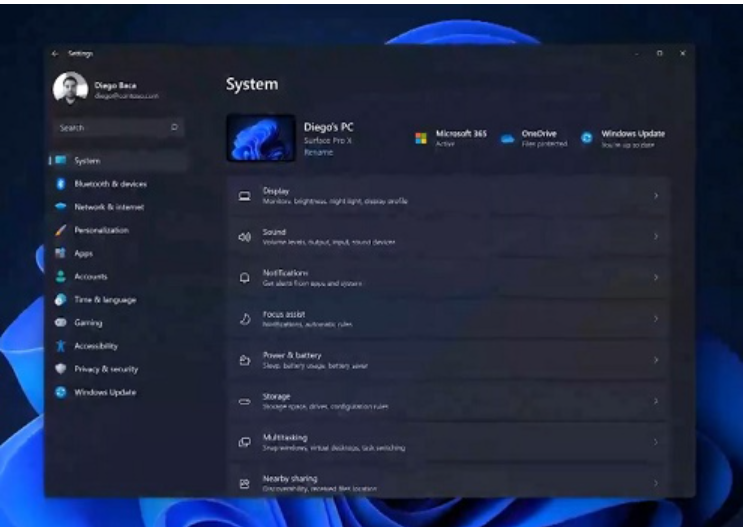
Task: Click in the Search settings field
Action: (x=118, y=127)
